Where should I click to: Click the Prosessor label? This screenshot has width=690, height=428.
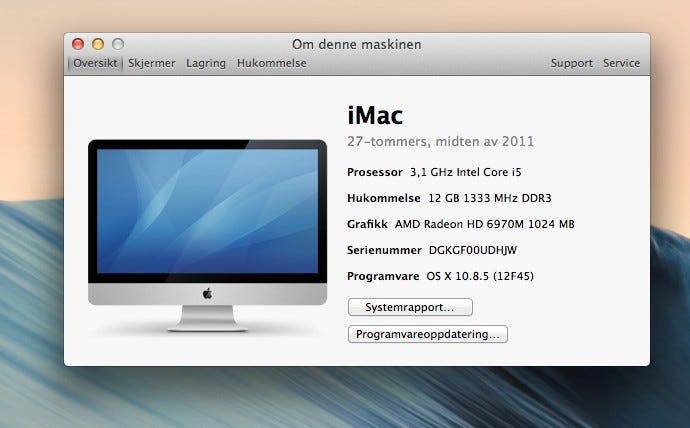point(375,172)
